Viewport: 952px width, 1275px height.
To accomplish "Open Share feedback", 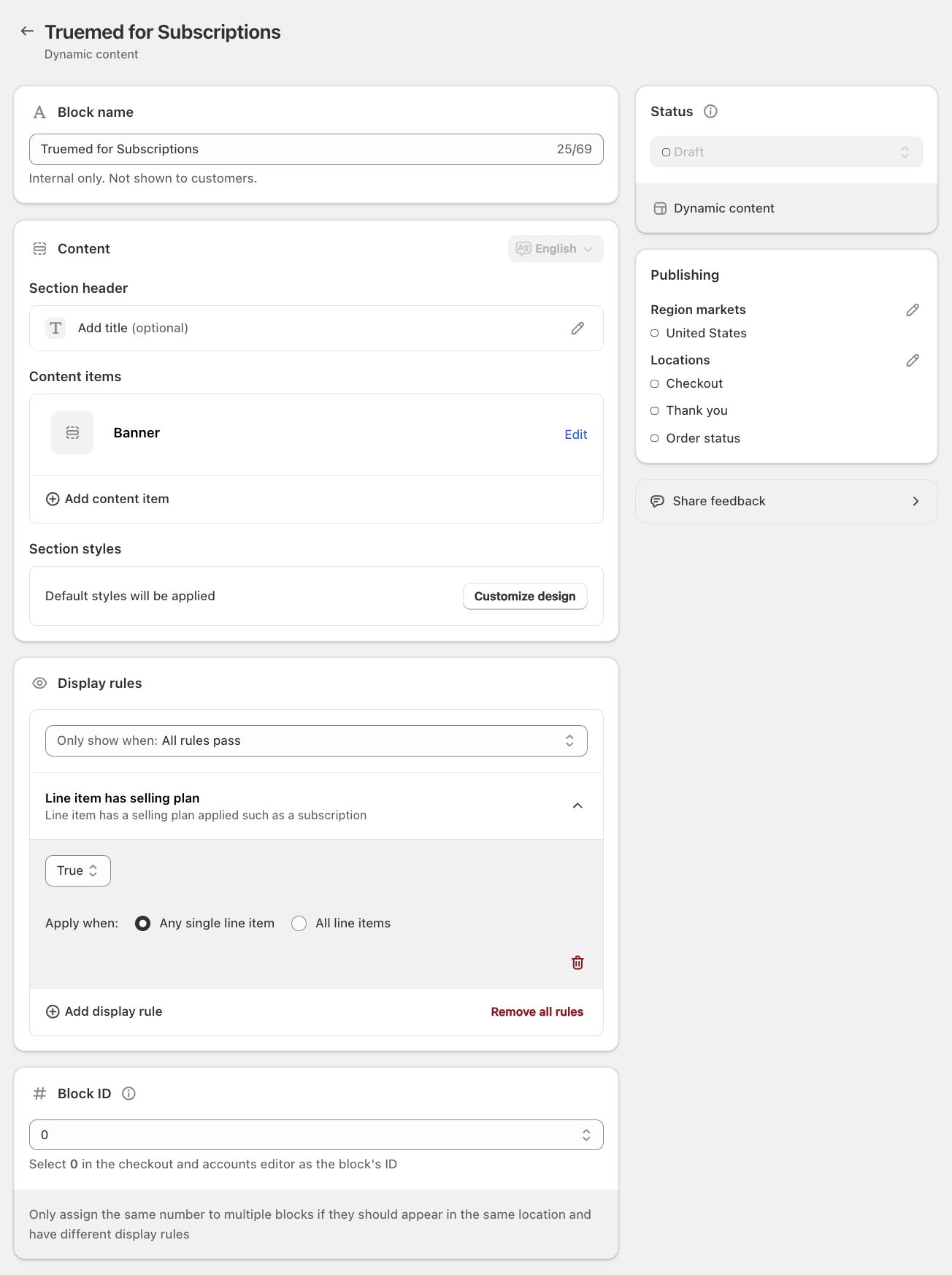I will [x=786, y=501].
